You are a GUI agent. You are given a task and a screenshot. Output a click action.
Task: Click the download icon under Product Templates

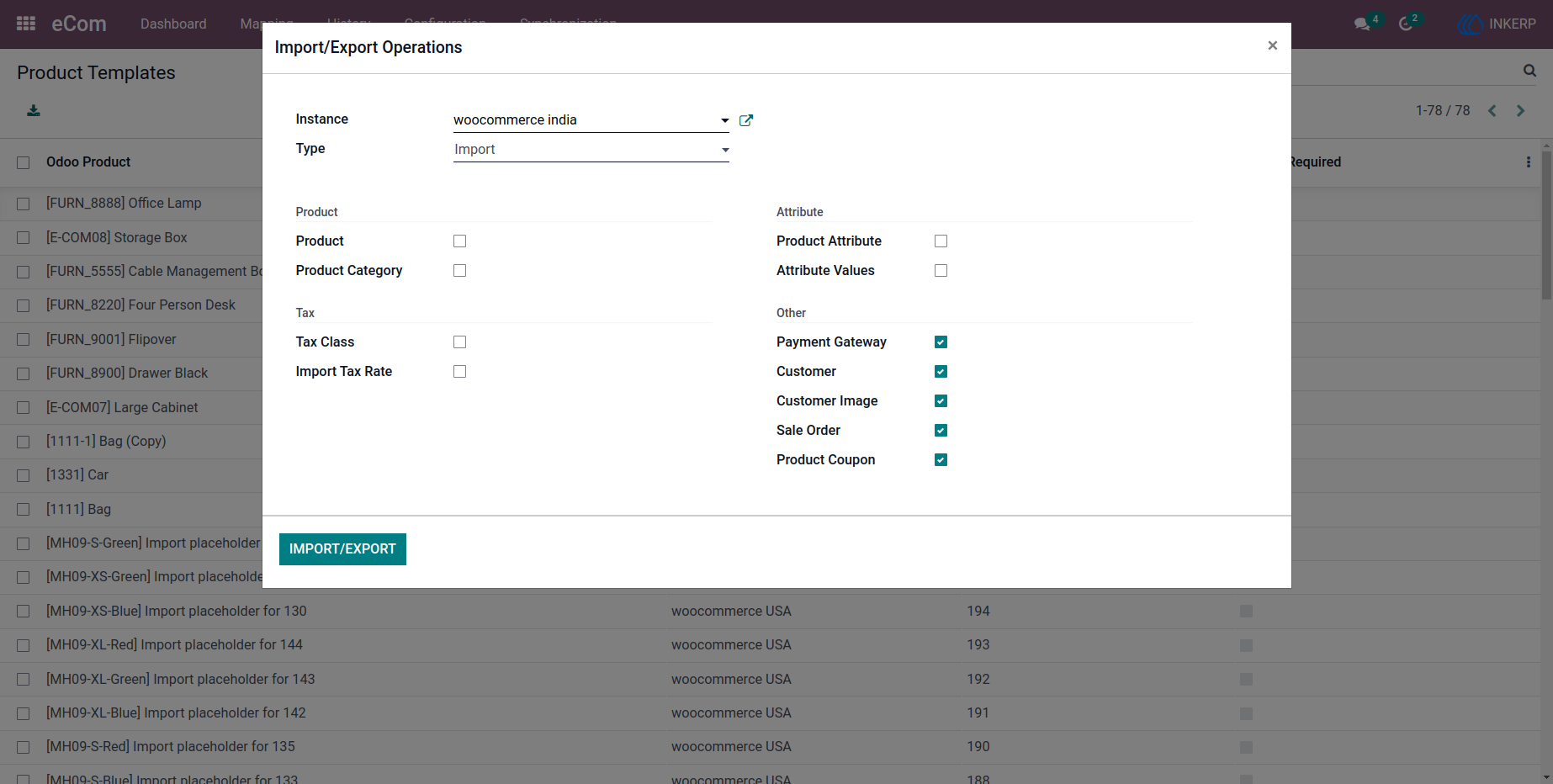[34, 110]
